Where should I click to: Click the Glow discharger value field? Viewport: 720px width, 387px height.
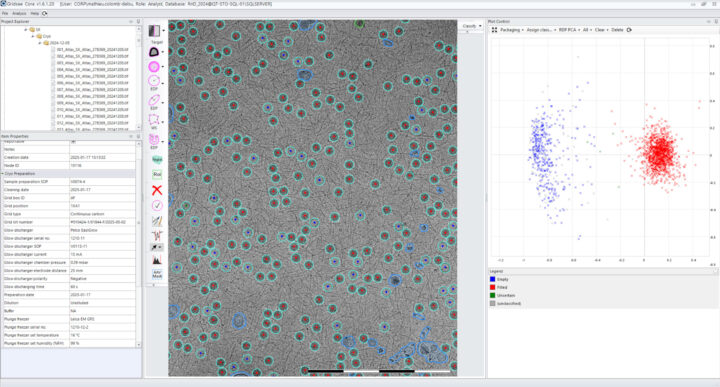click(102, 230)
